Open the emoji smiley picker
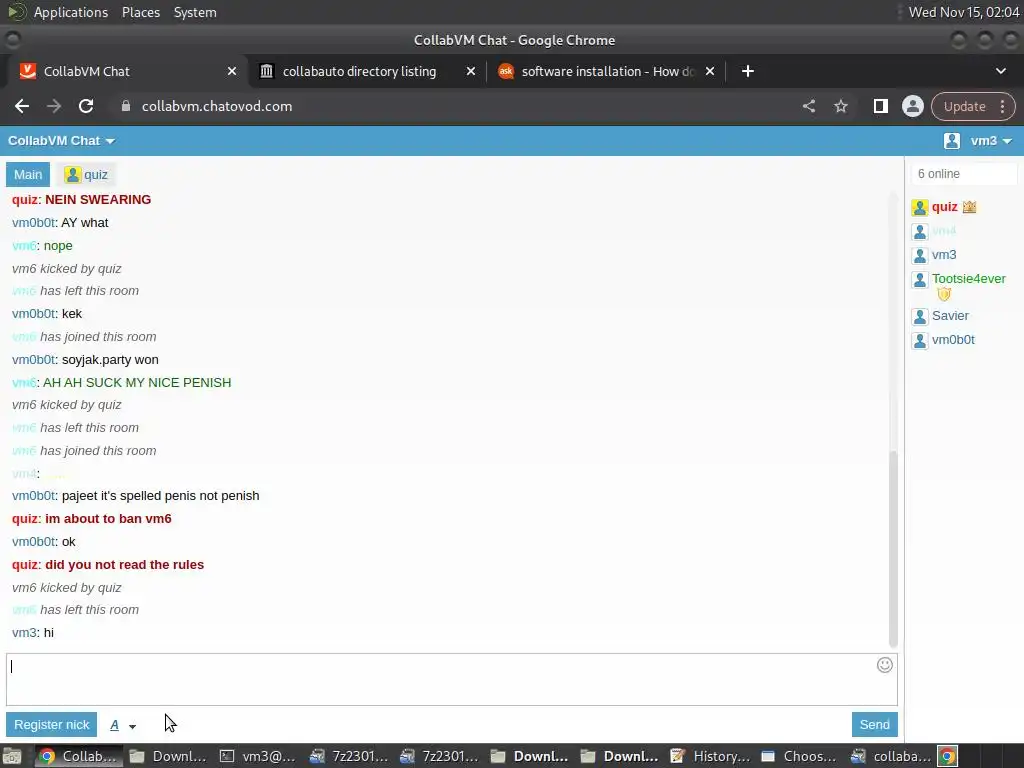This screenshot has width=1024, height=768. (x=884, y=665)
